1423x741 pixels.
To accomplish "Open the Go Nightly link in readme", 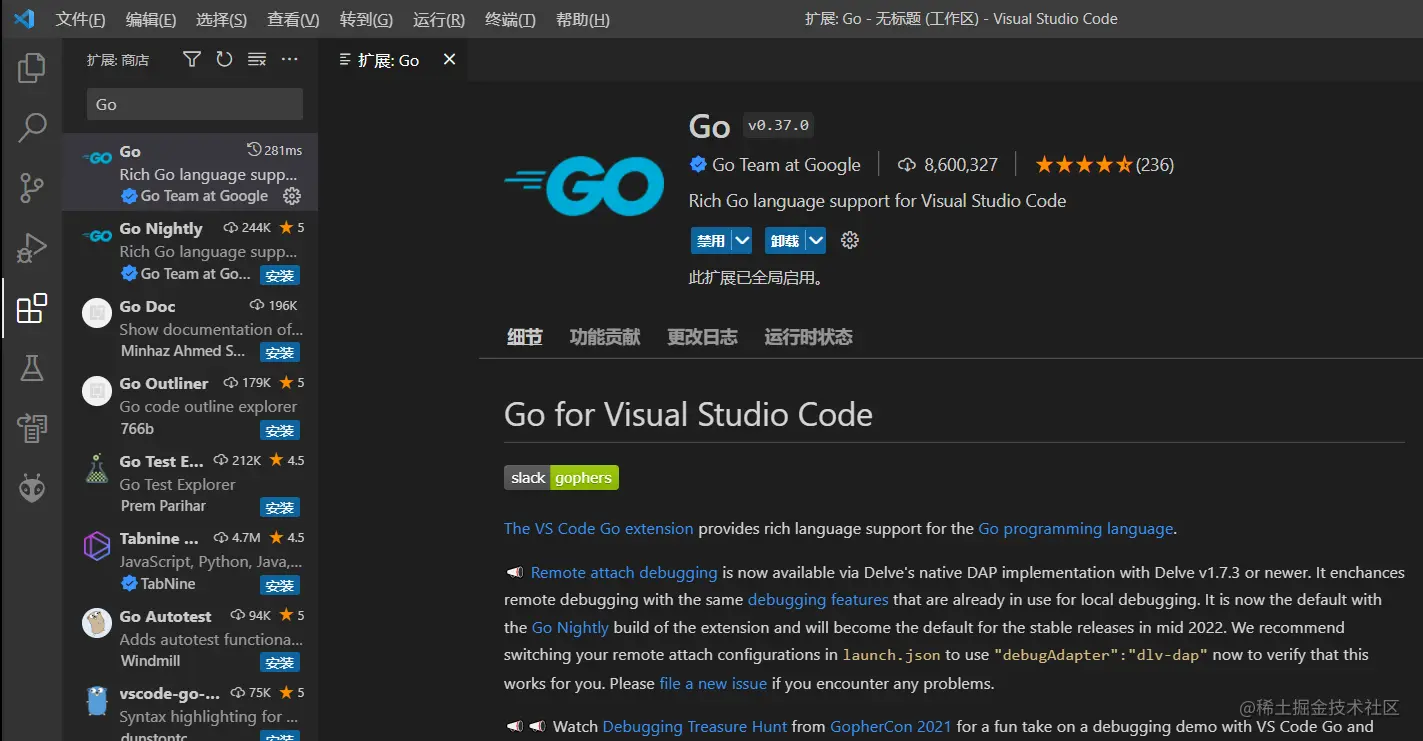I will click(570, 627).
